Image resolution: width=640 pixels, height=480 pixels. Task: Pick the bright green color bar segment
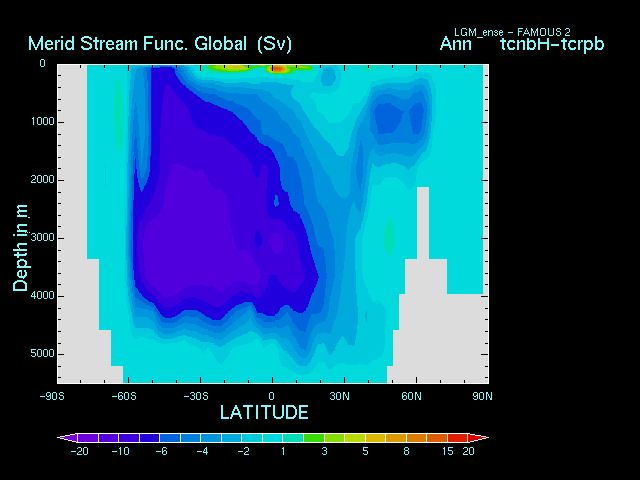pos(314,438)
